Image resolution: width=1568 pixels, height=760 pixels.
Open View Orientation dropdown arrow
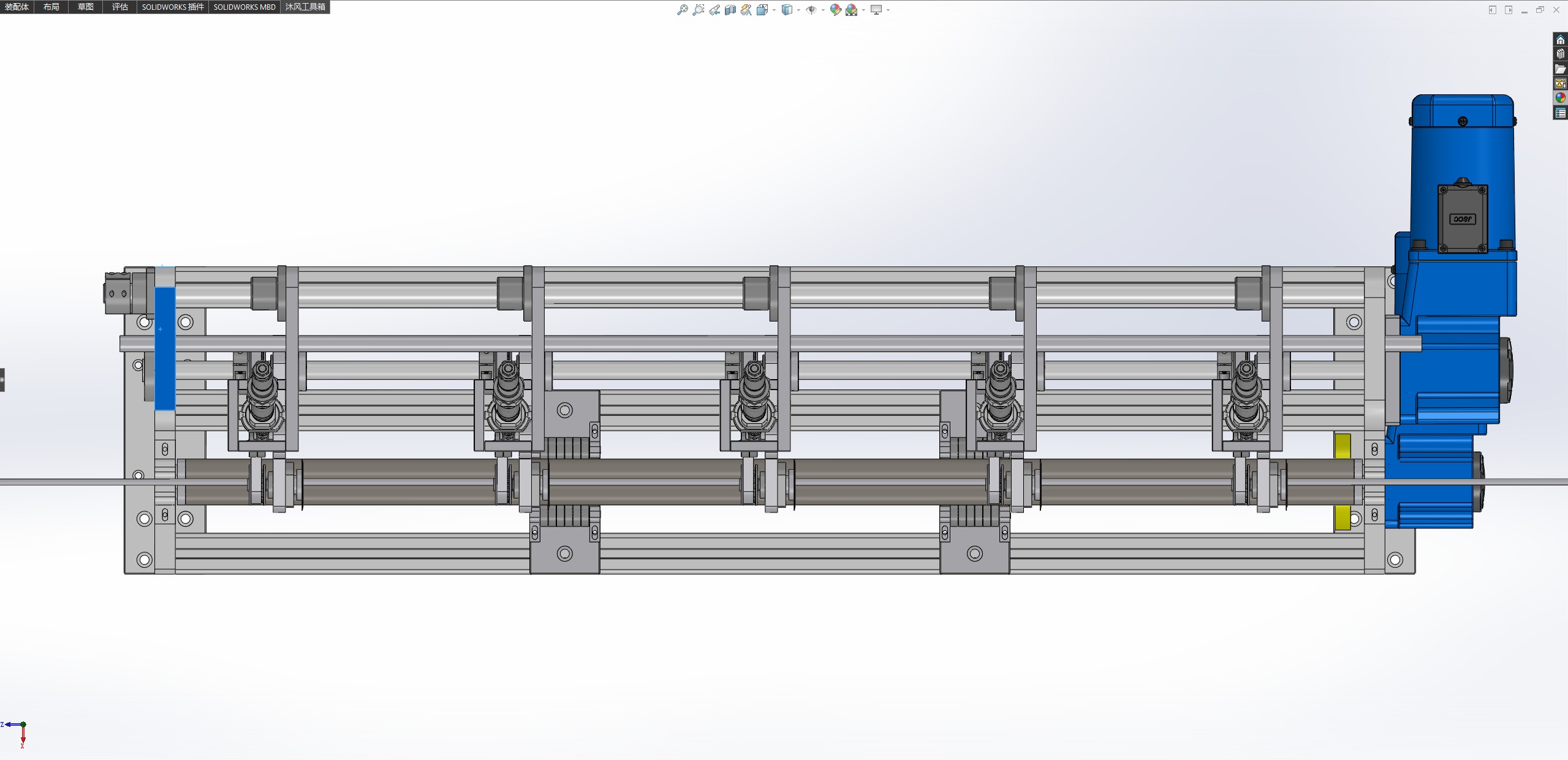774,10
